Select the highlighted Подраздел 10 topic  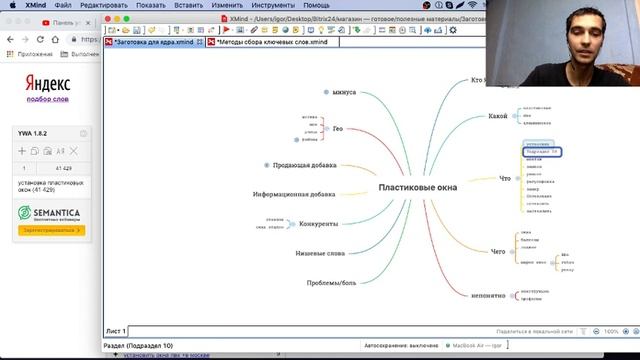(x=542, y=152)
